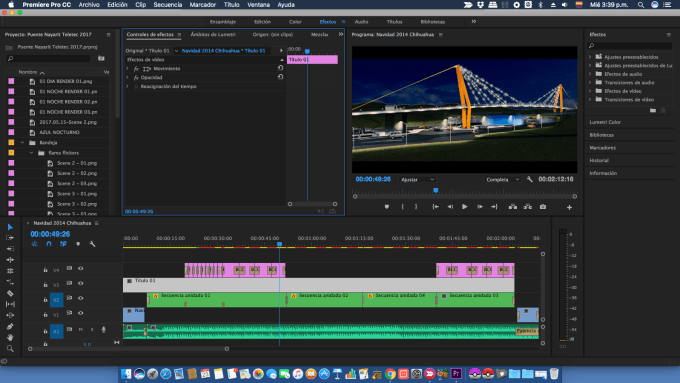
Task: Click Go to In point button
Action: [x=435, y=207]
